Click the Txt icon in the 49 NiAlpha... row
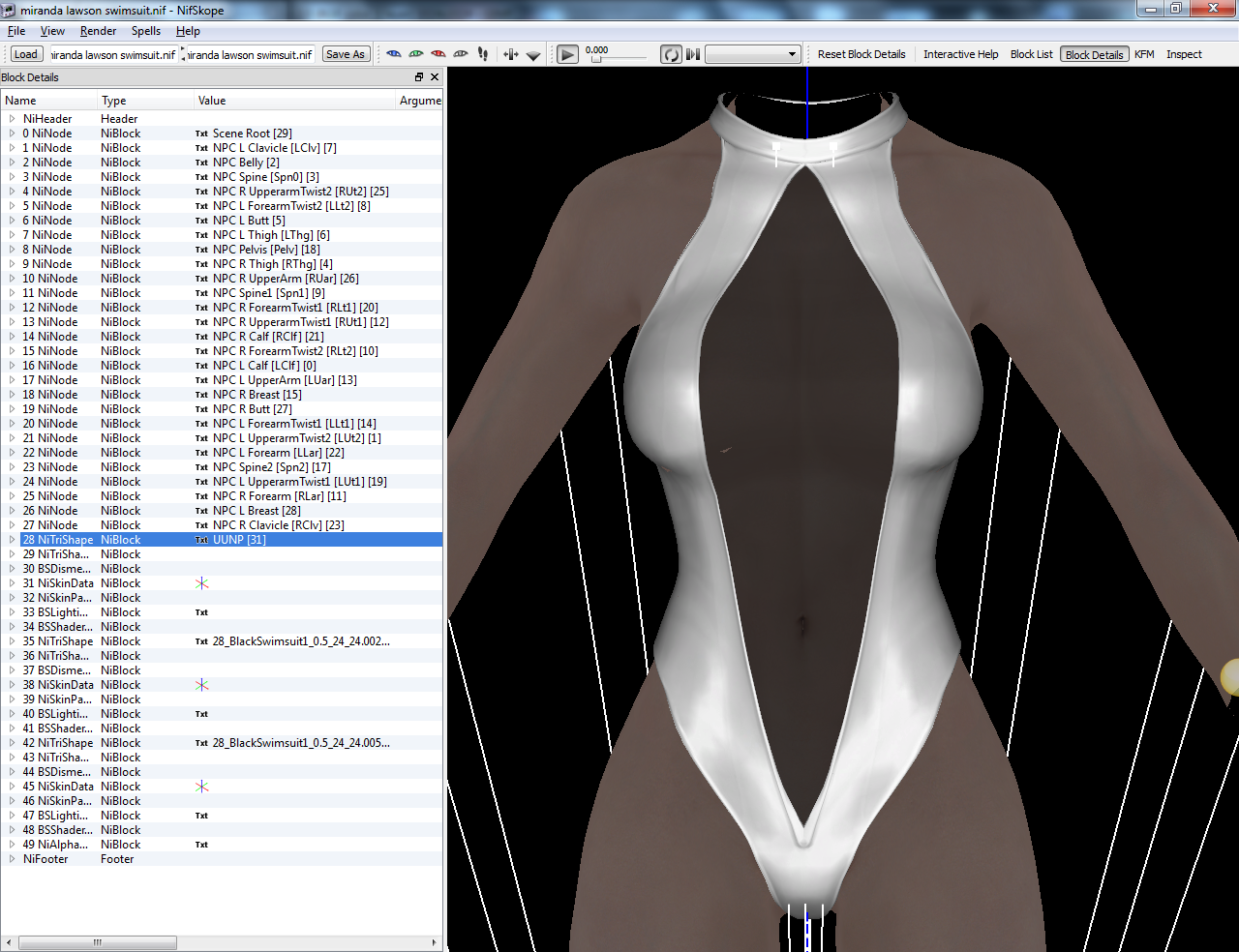Screen dimensions: 1239x952 point(201,845)
